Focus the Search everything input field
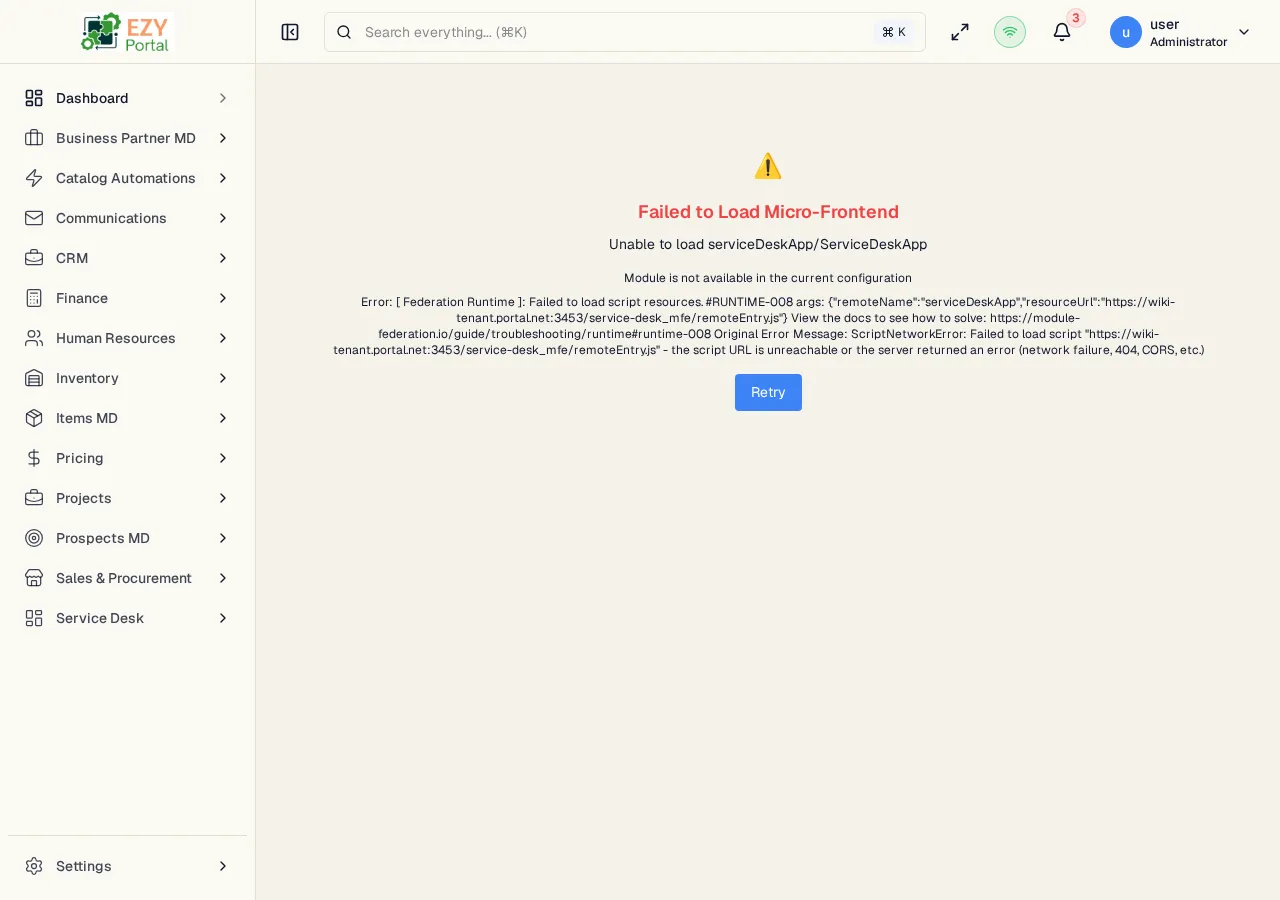 (x=625, y=32)
